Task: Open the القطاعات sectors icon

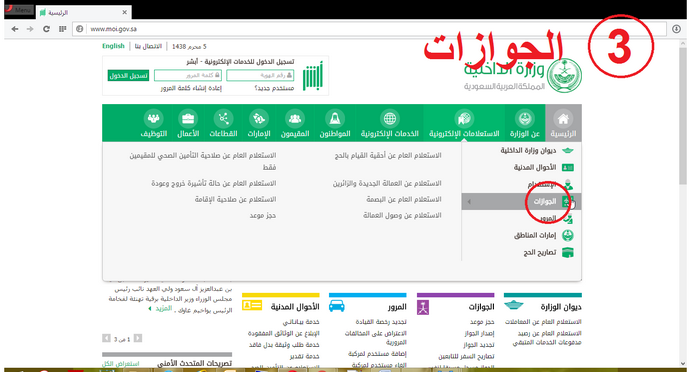Action: [x=223, y=119]
